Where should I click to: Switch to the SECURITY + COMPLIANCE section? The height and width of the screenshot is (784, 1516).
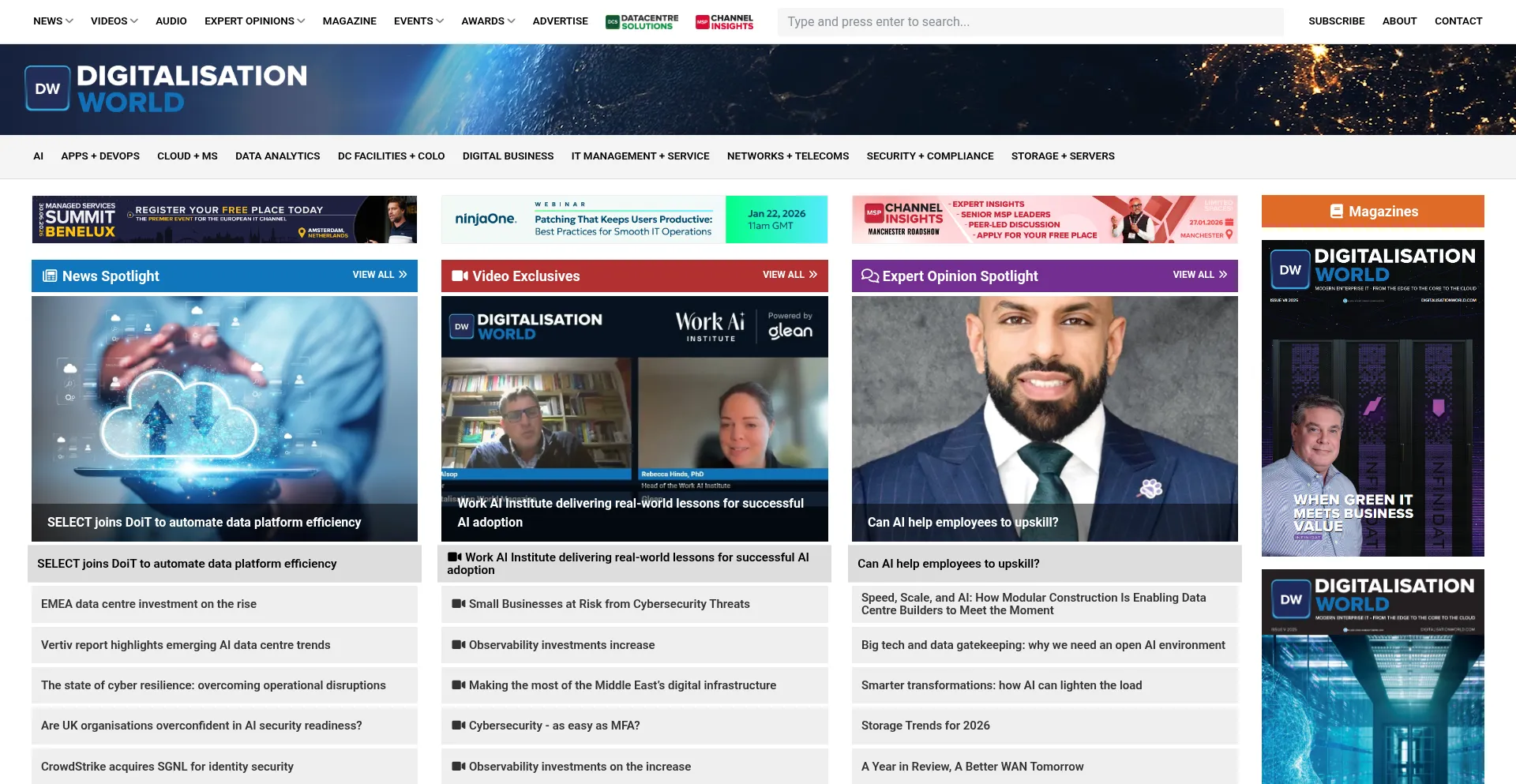[929, 156]
